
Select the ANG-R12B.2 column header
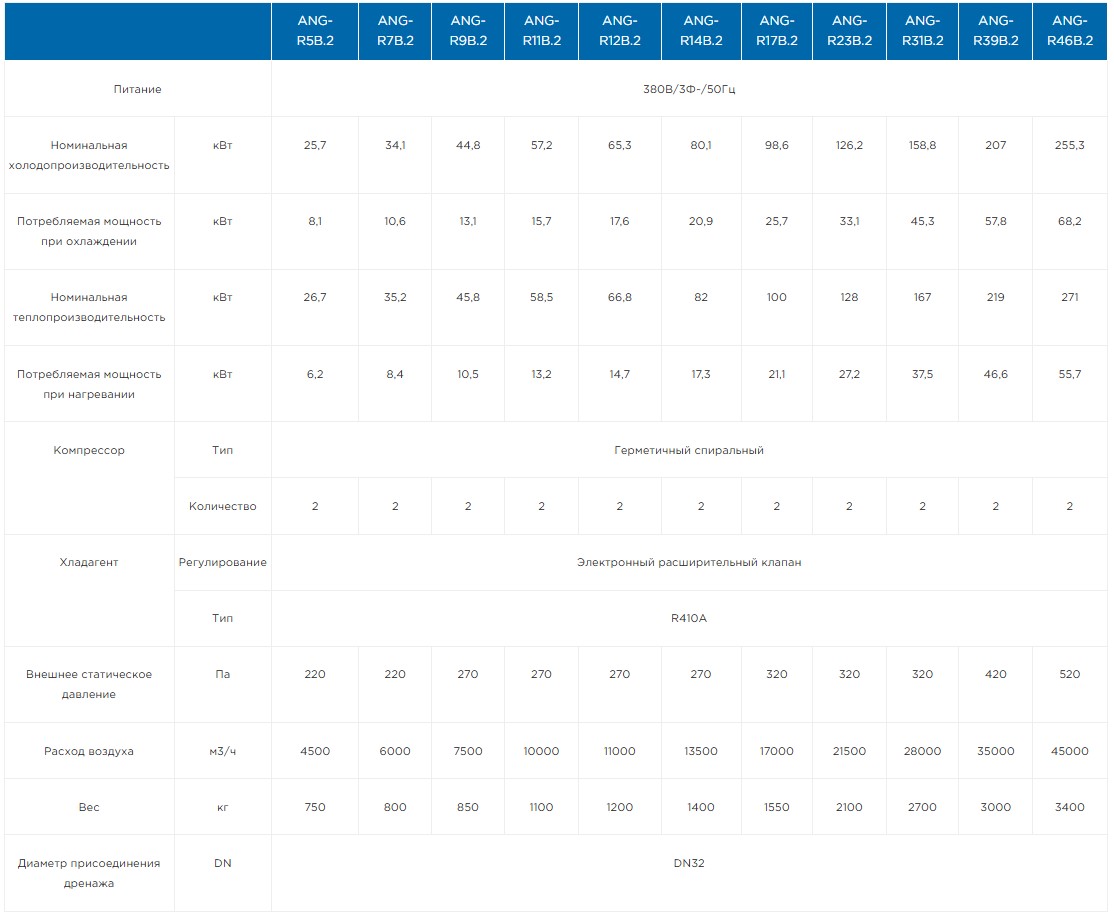pyautogui.click(x=619, y=30)
